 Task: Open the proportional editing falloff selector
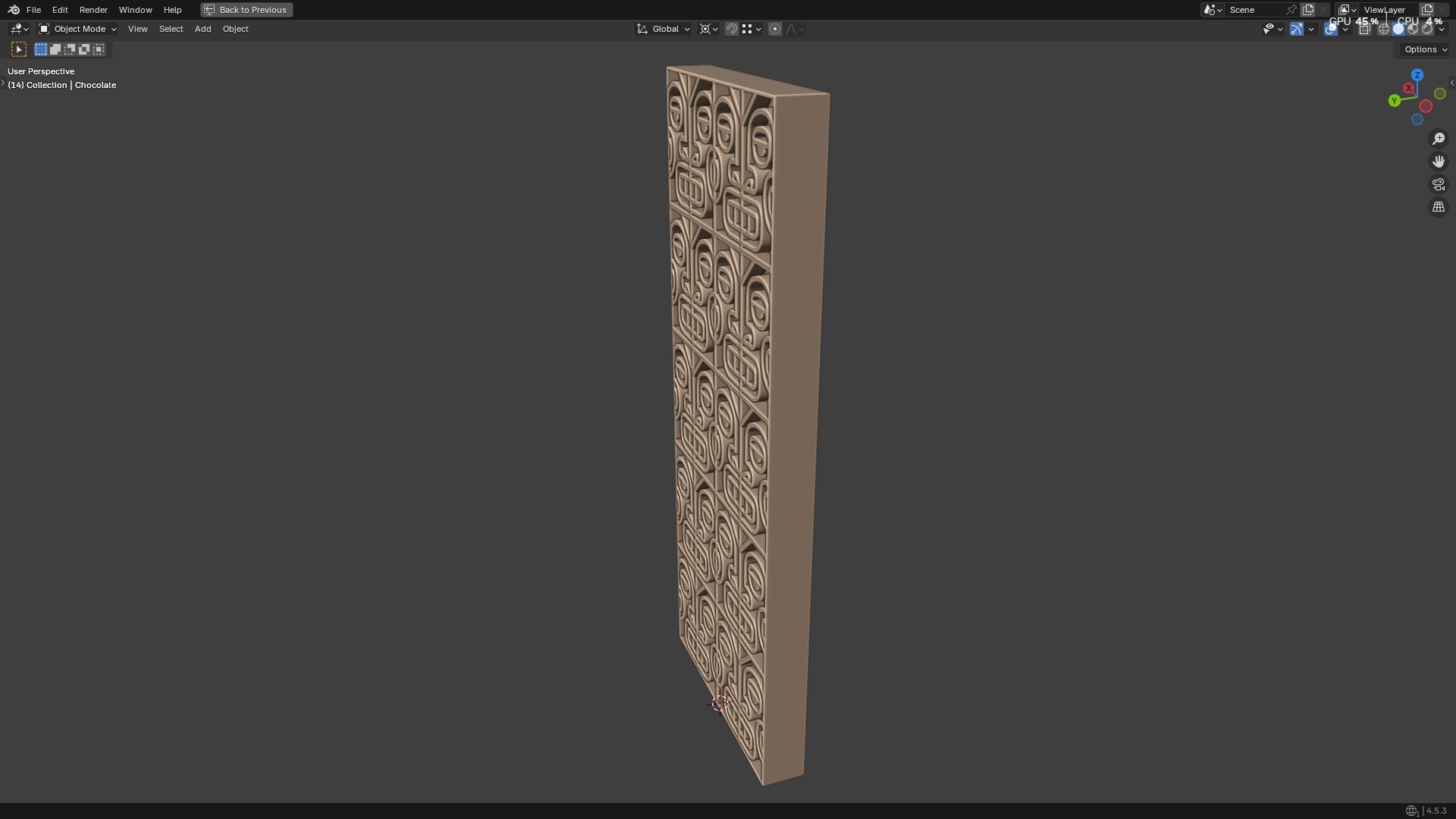coord(795,29)
